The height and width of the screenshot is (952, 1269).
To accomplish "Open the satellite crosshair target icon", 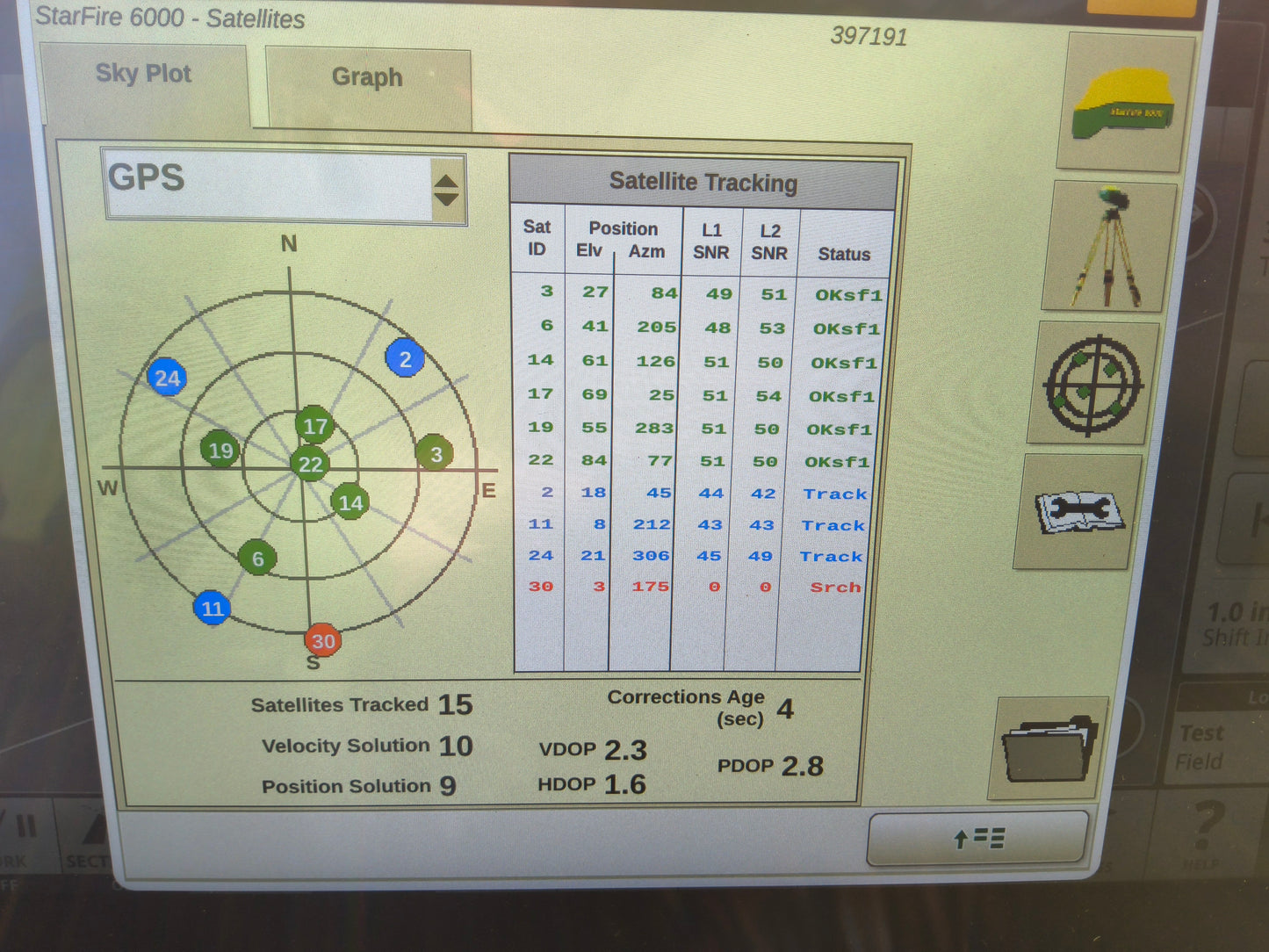I will 1092,384.
